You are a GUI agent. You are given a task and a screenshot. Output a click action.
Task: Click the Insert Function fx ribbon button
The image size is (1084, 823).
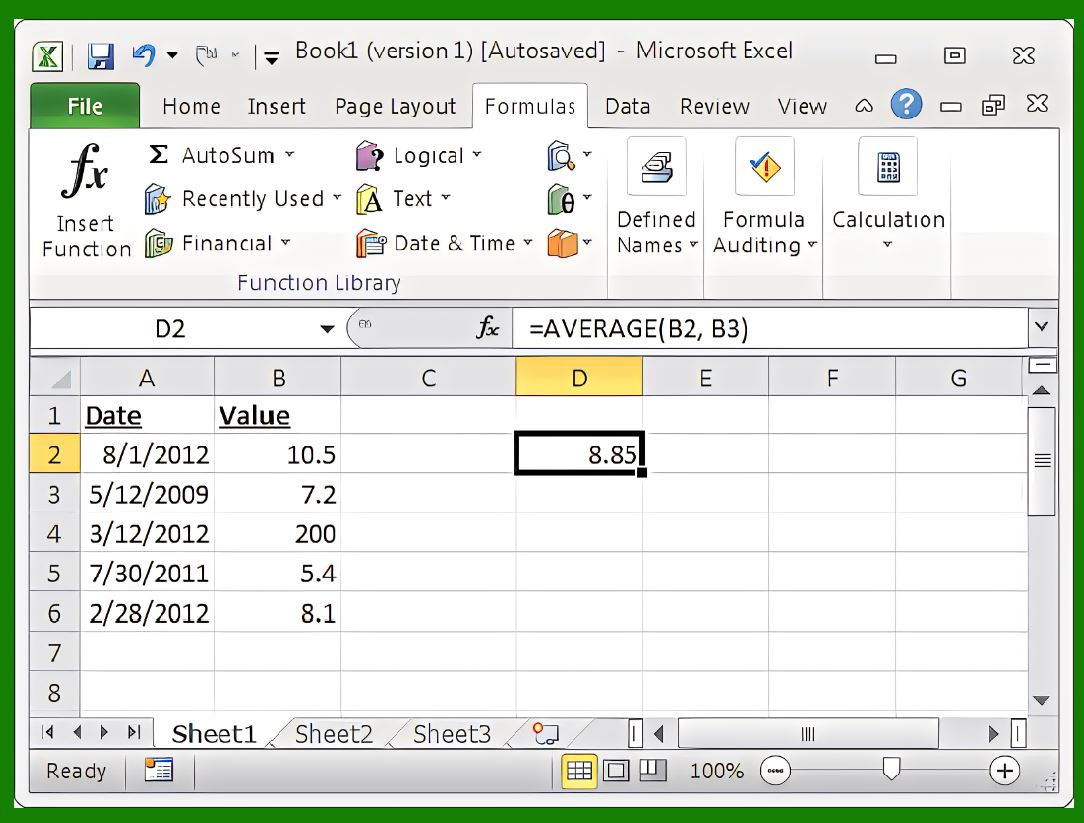[86, 201]
